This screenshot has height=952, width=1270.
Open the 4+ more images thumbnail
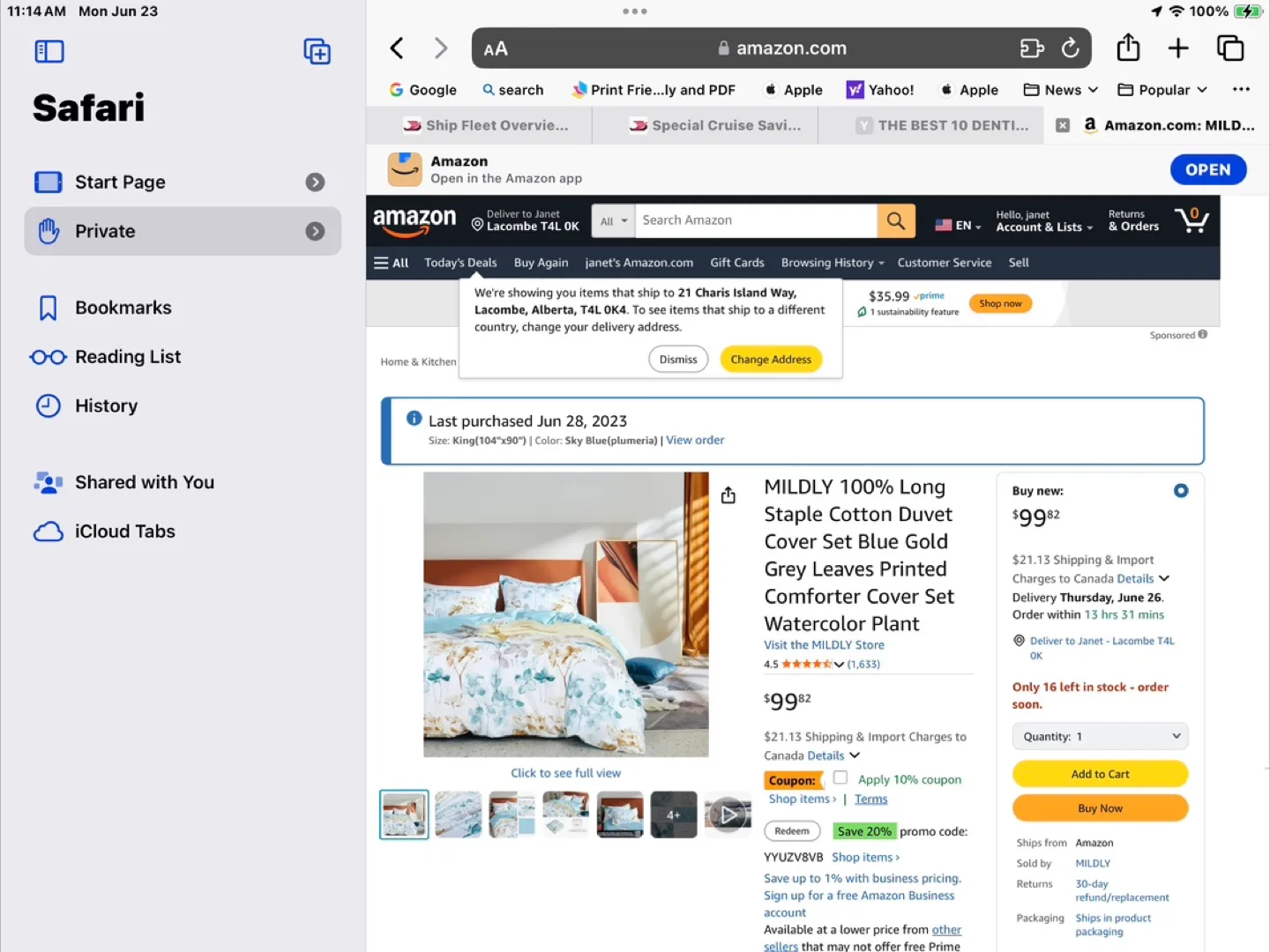[674, 814]
